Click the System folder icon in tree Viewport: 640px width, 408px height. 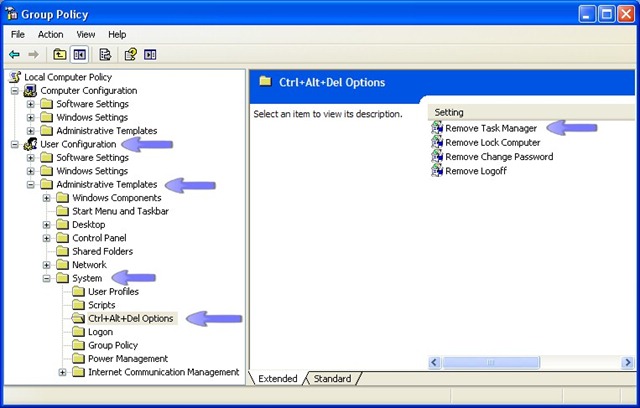click(x=62, y=278)
